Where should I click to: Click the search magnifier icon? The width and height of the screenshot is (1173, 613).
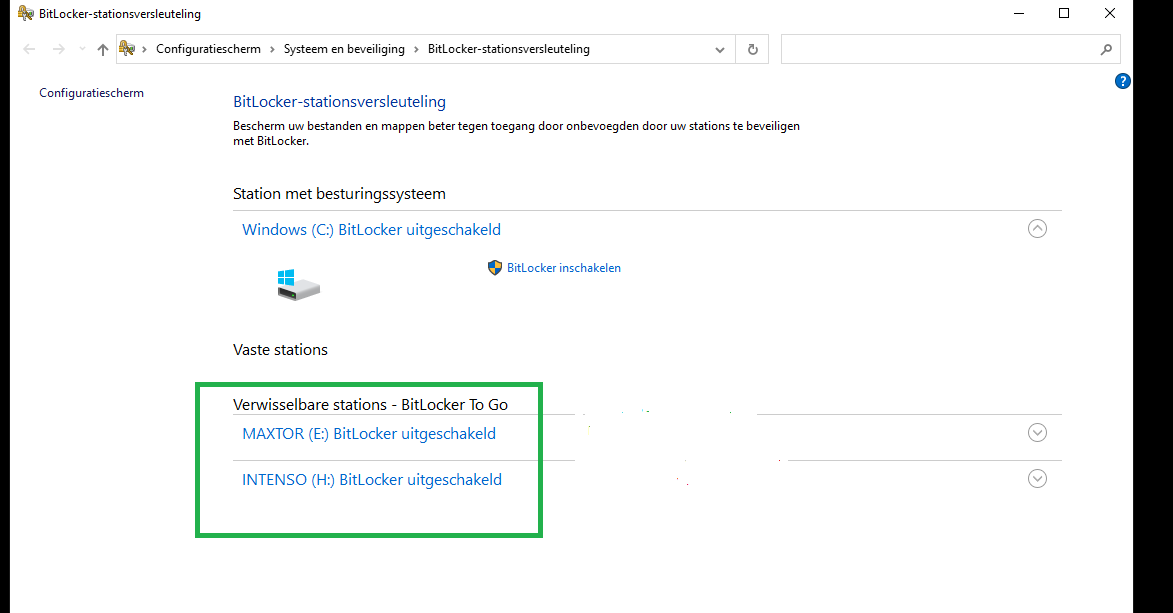1106,49
